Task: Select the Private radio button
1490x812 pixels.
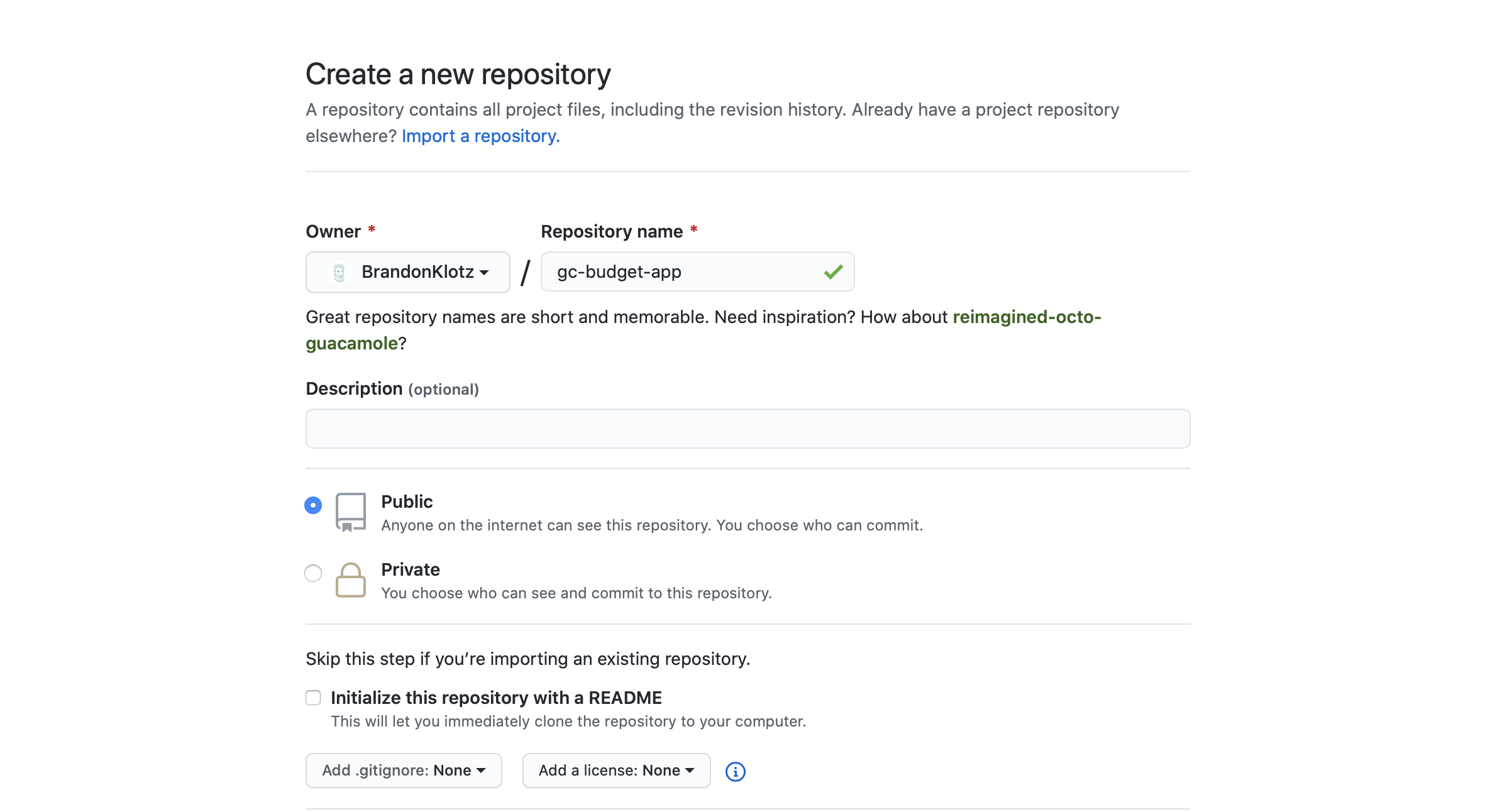Action: click(313, 573)
